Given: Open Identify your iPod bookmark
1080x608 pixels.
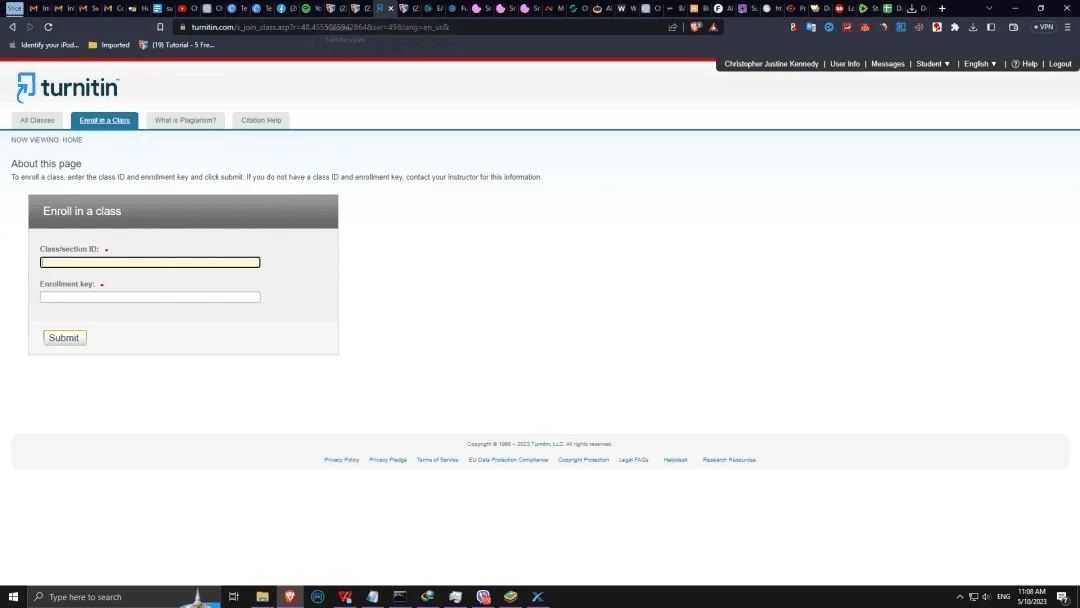Looking at the screenshot, I should pyautogui.click(x=44, y=45).
